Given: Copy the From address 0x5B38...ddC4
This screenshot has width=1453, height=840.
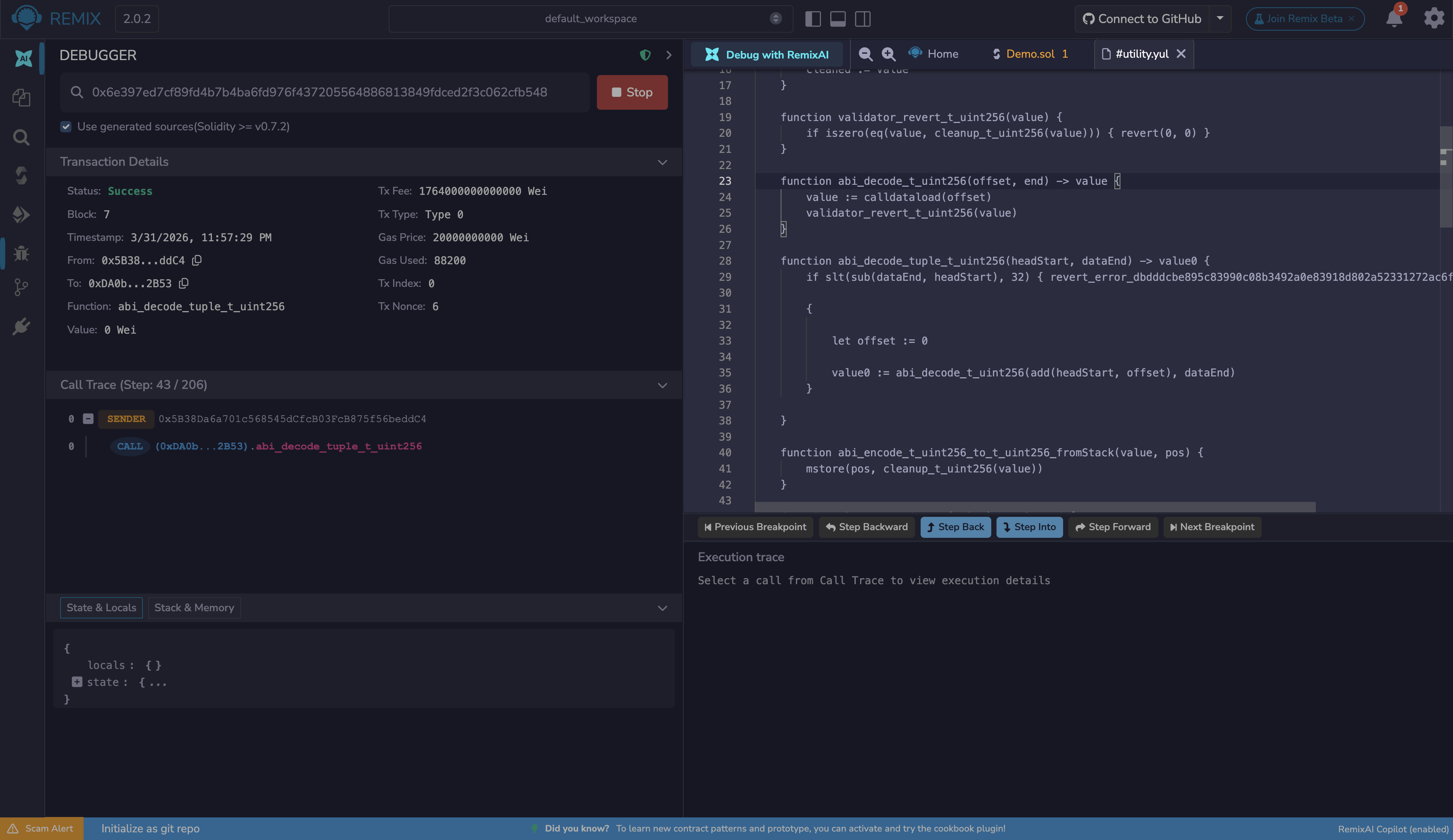Looking at the screenshot, I should point(197,261).
